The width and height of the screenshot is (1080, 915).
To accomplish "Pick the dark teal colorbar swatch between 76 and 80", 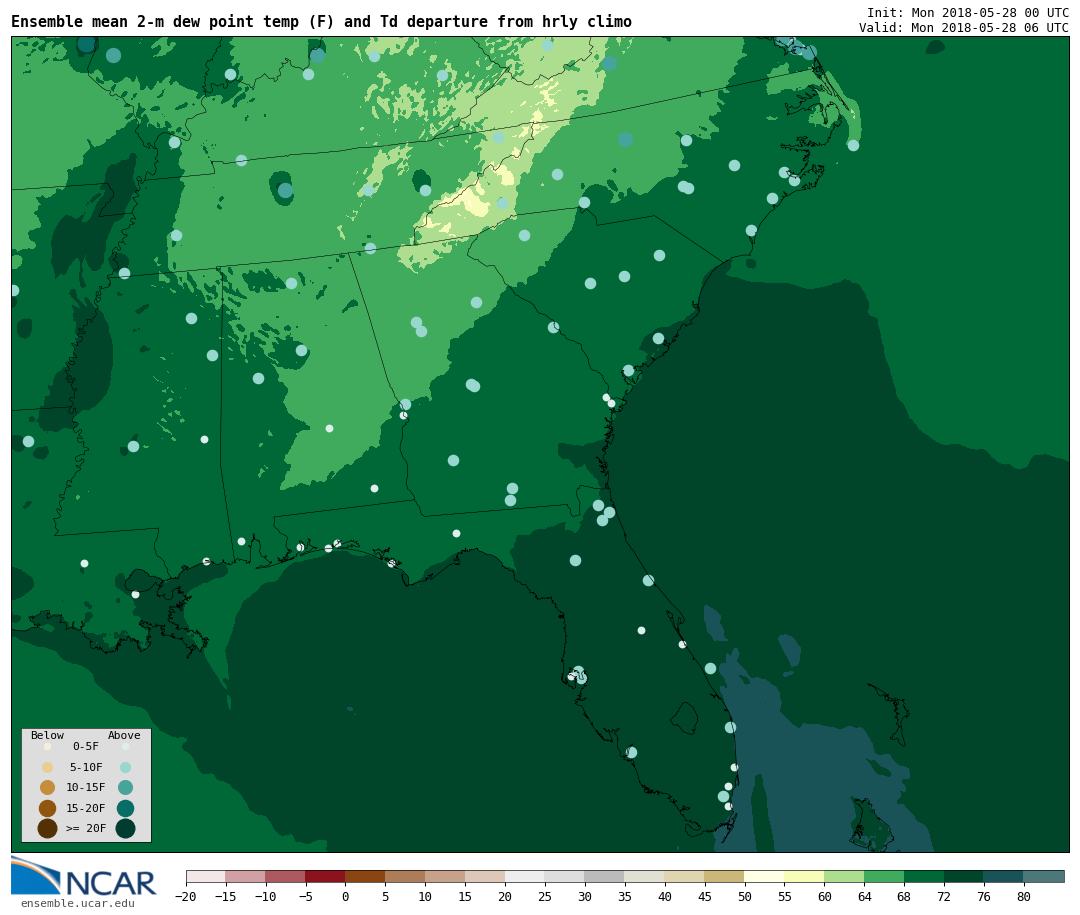I will click(x=1004, y=876).
